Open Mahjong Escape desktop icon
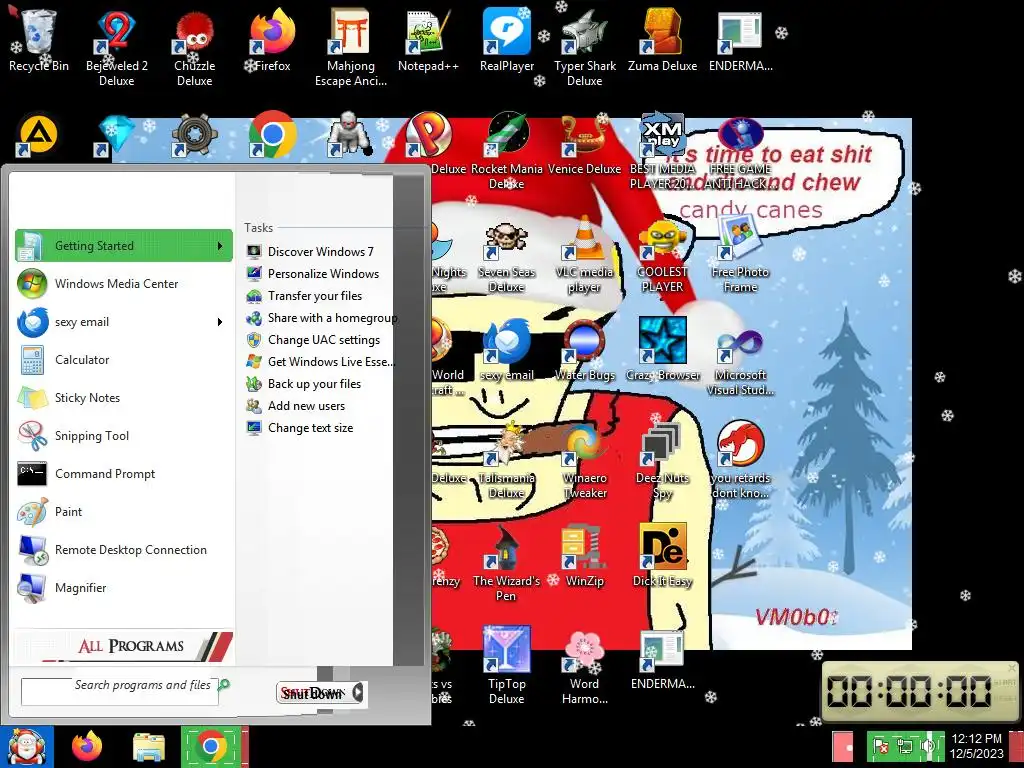Screen dimensions: 1024x768 tap(351, 48)
